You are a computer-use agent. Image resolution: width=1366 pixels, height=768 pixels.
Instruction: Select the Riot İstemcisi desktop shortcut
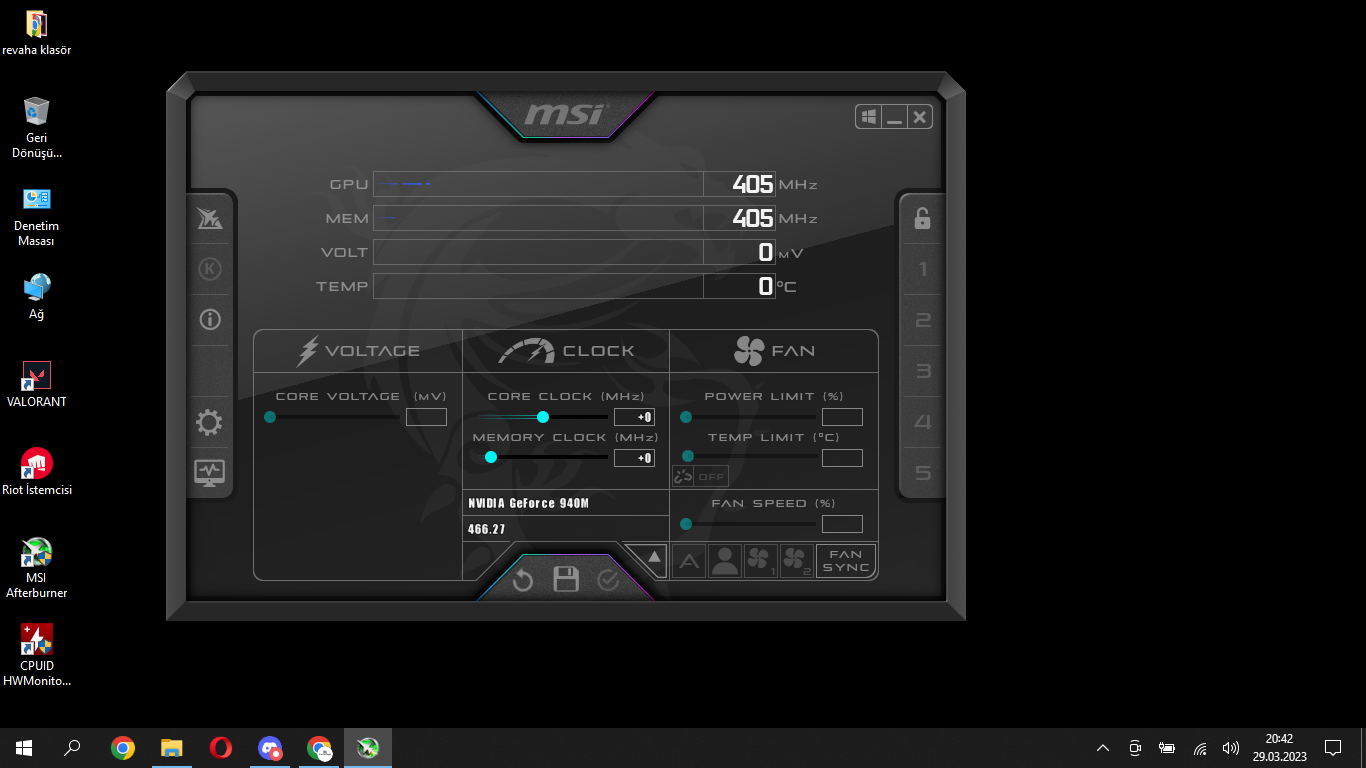tap(37, 472)
